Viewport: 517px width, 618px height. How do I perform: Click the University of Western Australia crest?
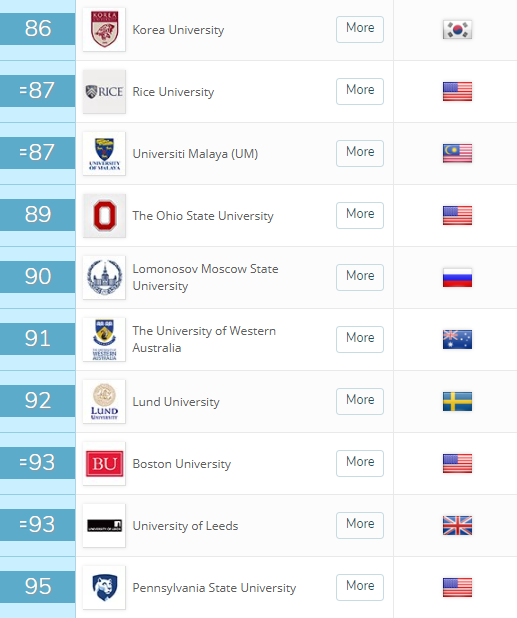coord(104,339)
